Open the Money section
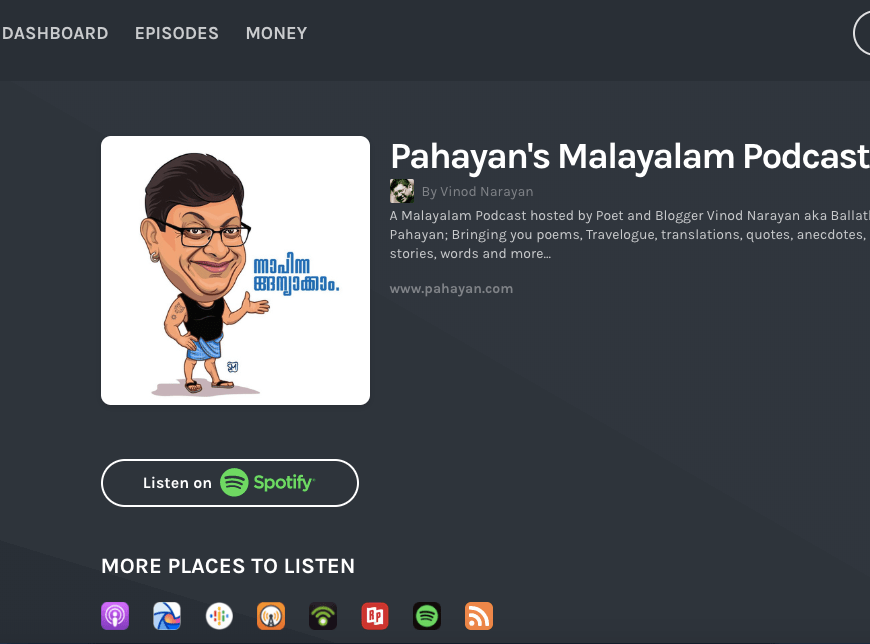Screen dimensions: 870x644 pyautogui.click(x=276, y=33)
